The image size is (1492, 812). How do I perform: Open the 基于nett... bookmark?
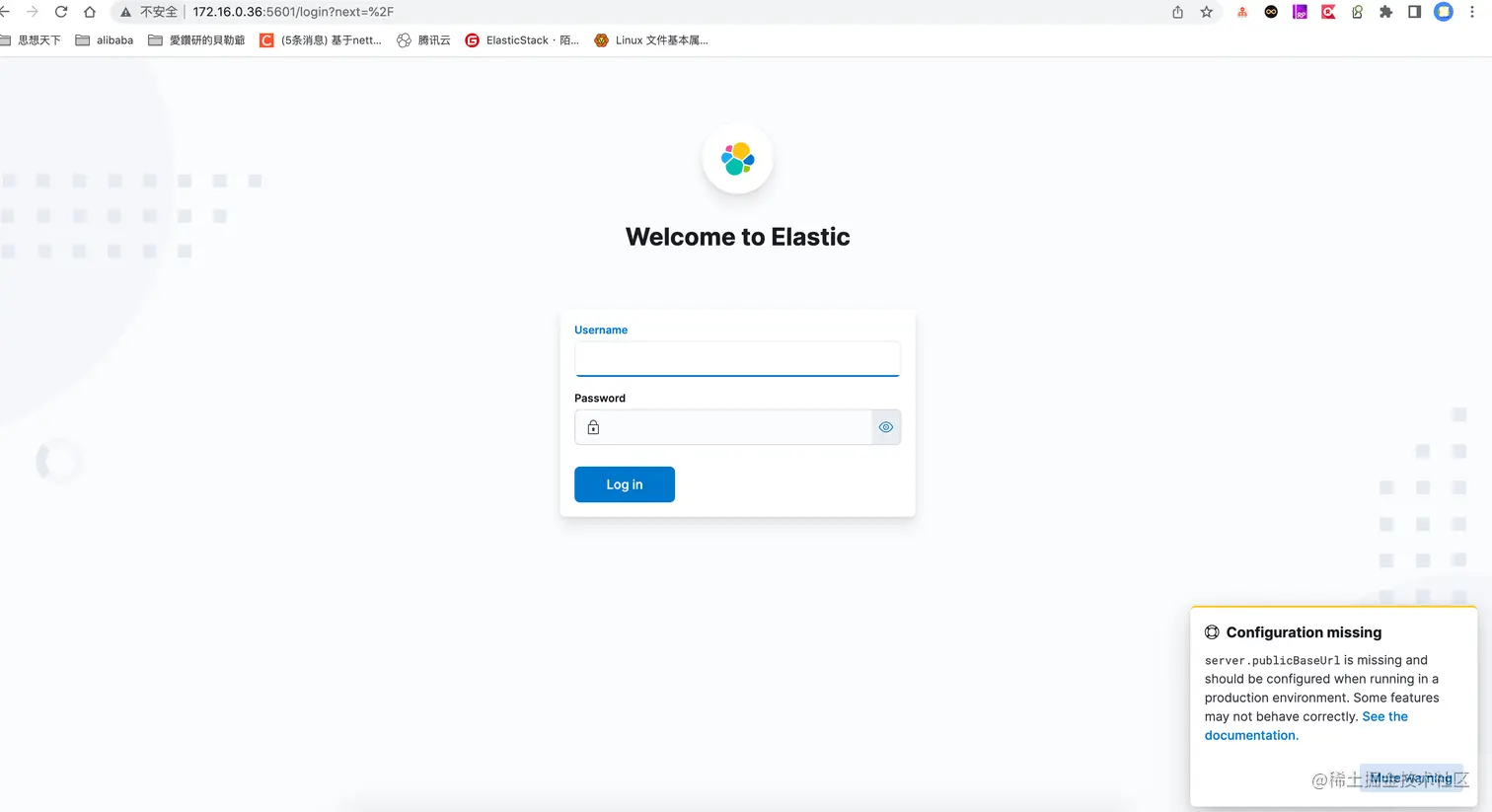[321, 40]
